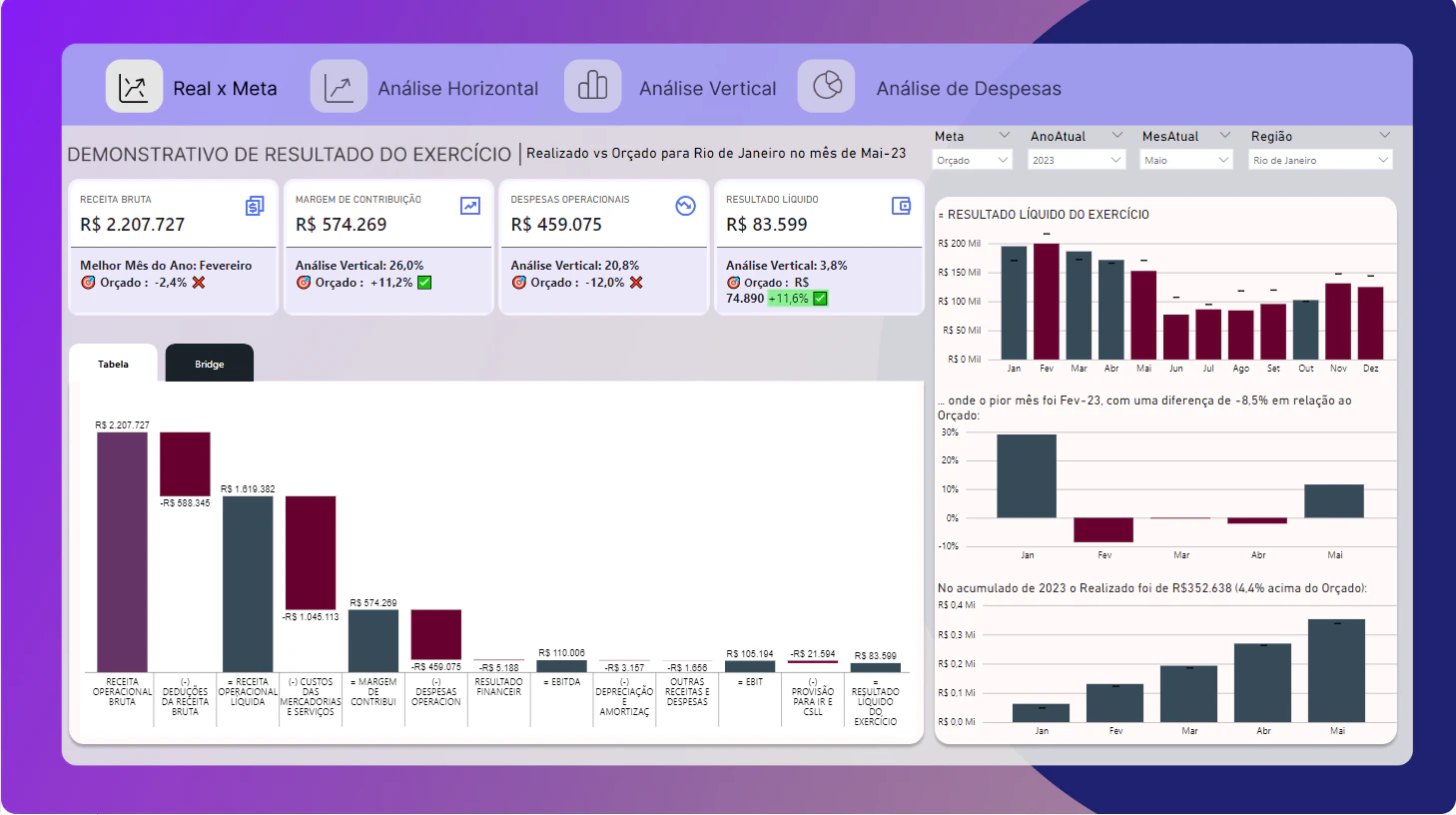Click green check in Resultado Líquido card

tap(820, 299)
